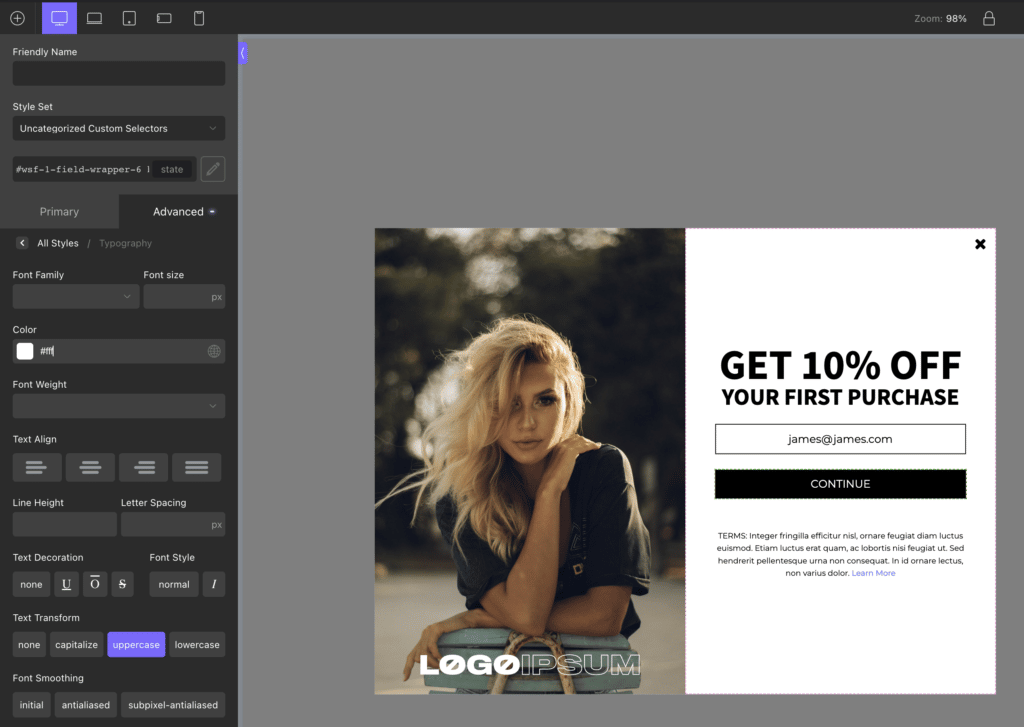Align text left

pyautogui.click(x=37, y=468)
